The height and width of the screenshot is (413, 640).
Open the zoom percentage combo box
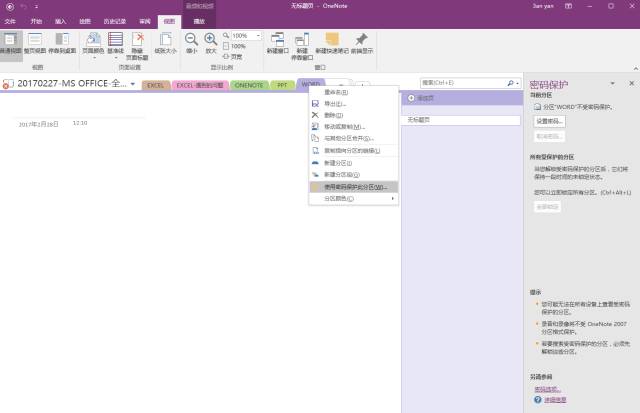[x=246, y=36]
